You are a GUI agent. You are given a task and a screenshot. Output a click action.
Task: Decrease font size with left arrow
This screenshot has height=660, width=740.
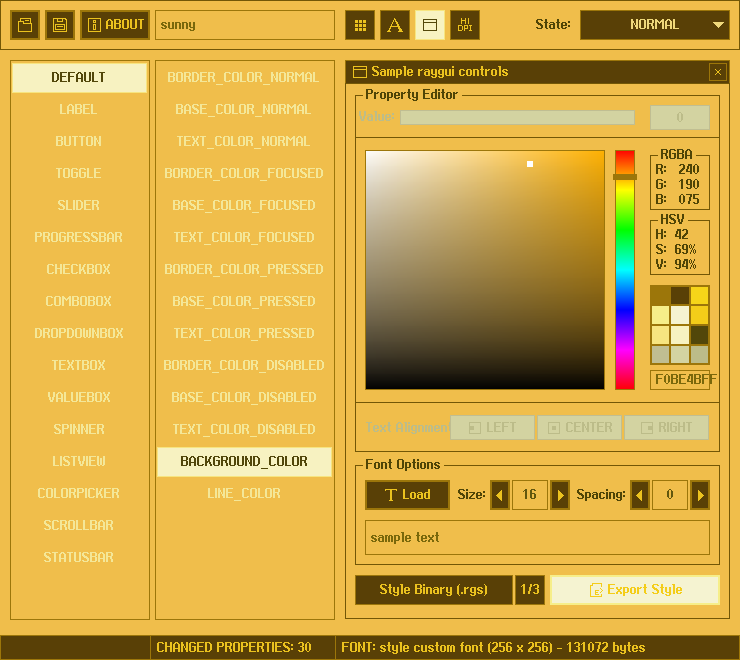[500, 495]
